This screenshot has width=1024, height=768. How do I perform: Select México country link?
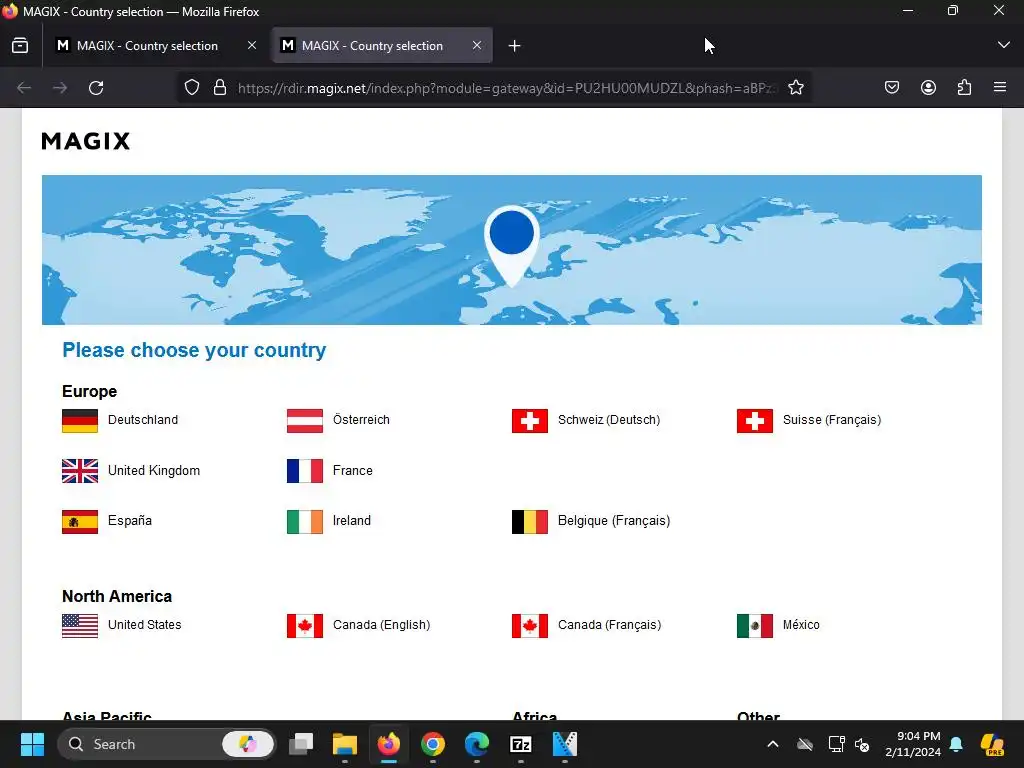[801, 624]
